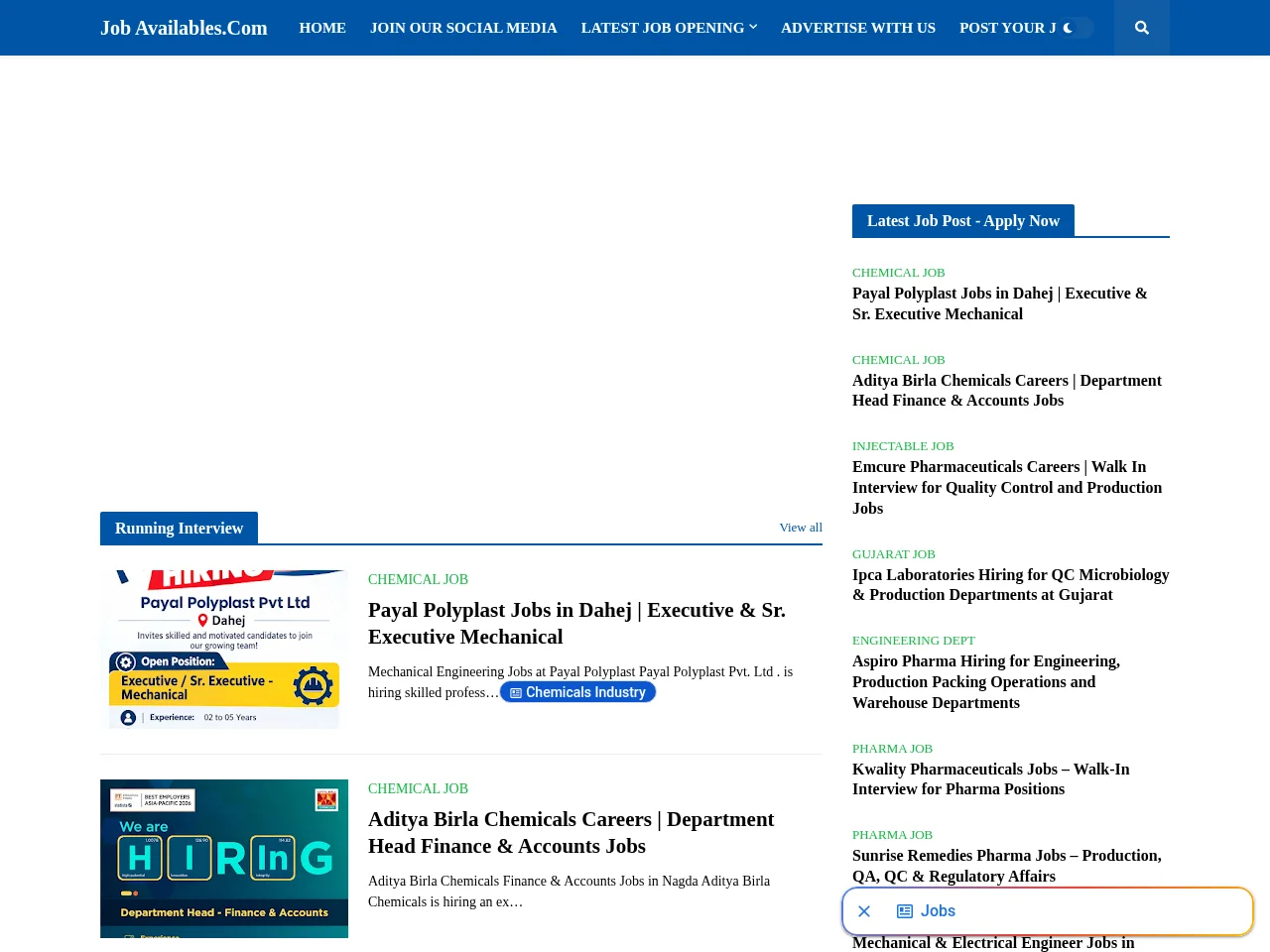Click Chemical Job label above sidebar Aditya post
Image resolution: width=1270 pixels, height=952 pixels.
pos(899,360)
